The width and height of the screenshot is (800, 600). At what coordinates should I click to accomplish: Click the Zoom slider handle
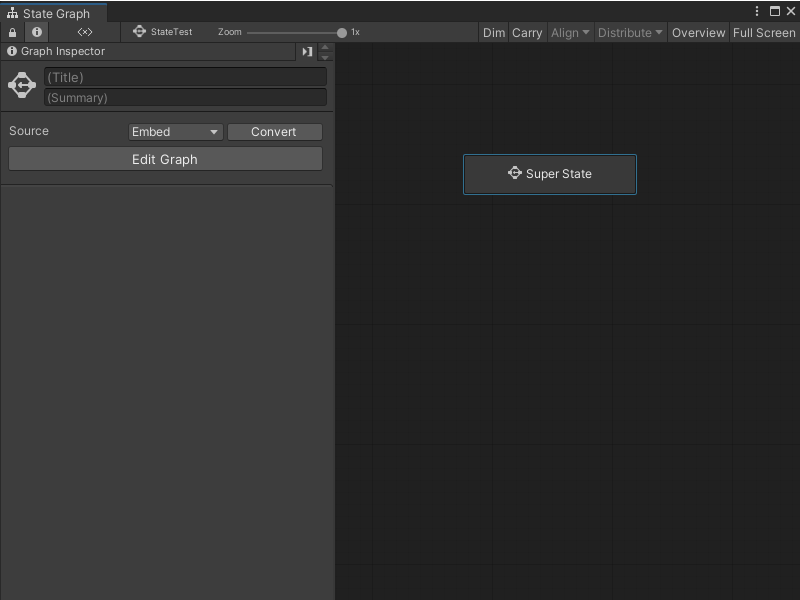[x=342, y=32]
